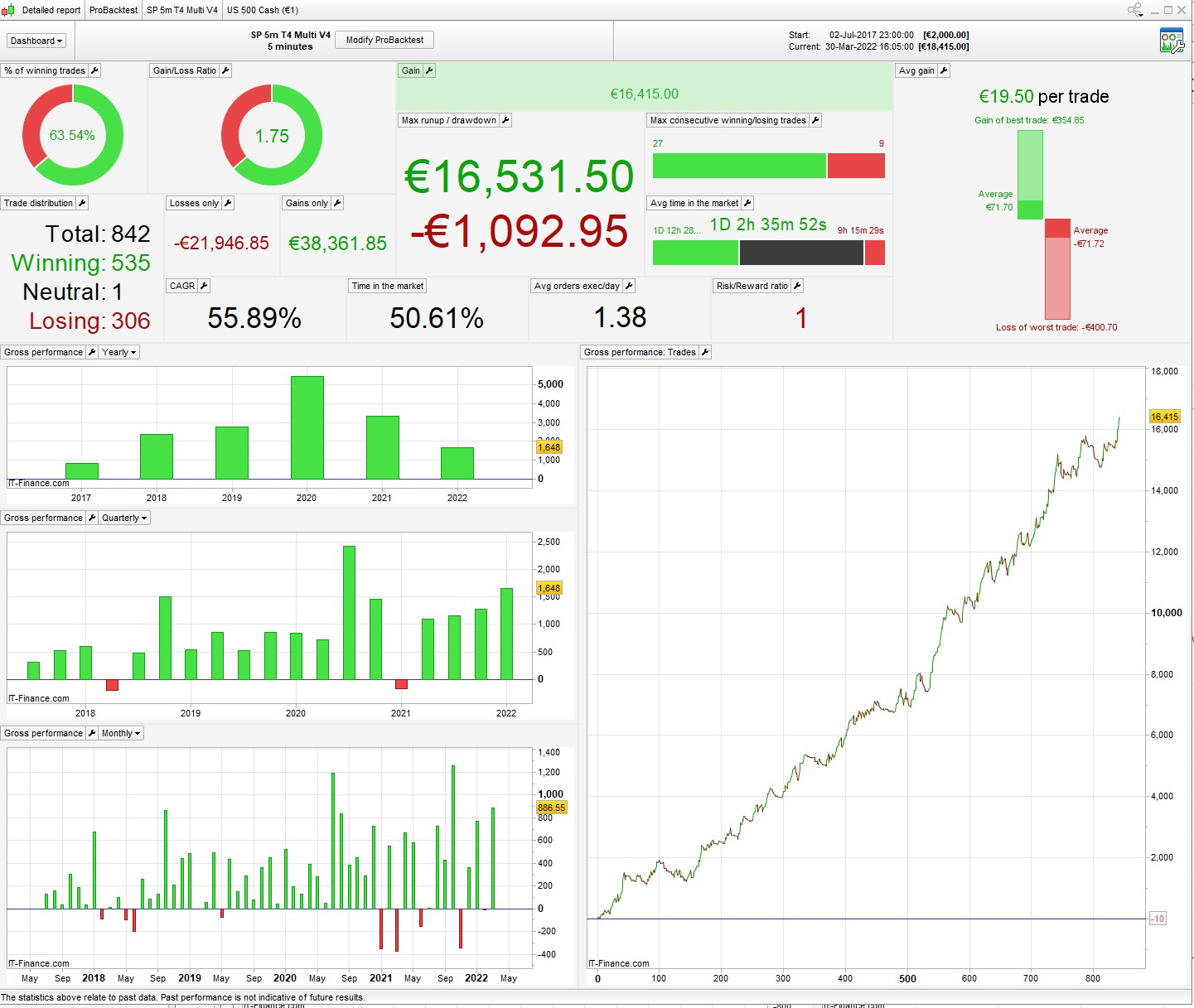
Task: Click wrench icon beside '% of winning trades'
Action: (94, 70)
